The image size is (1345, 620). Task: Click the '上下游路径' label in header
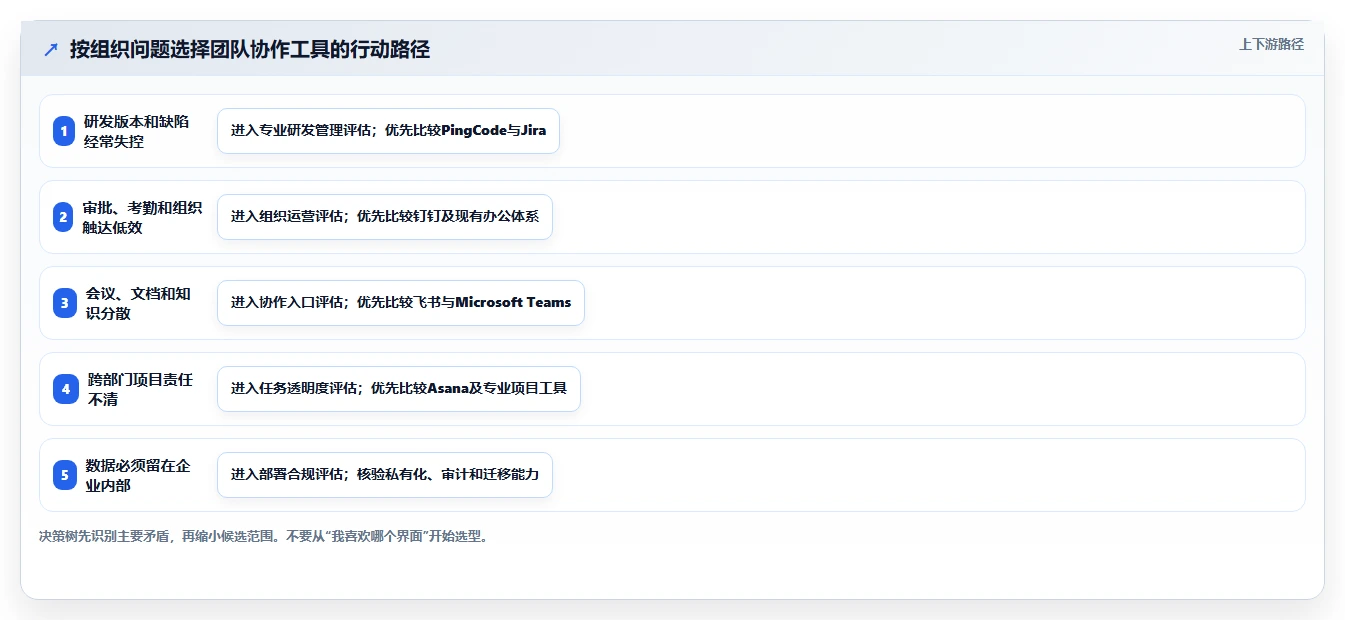(1271, 44)
